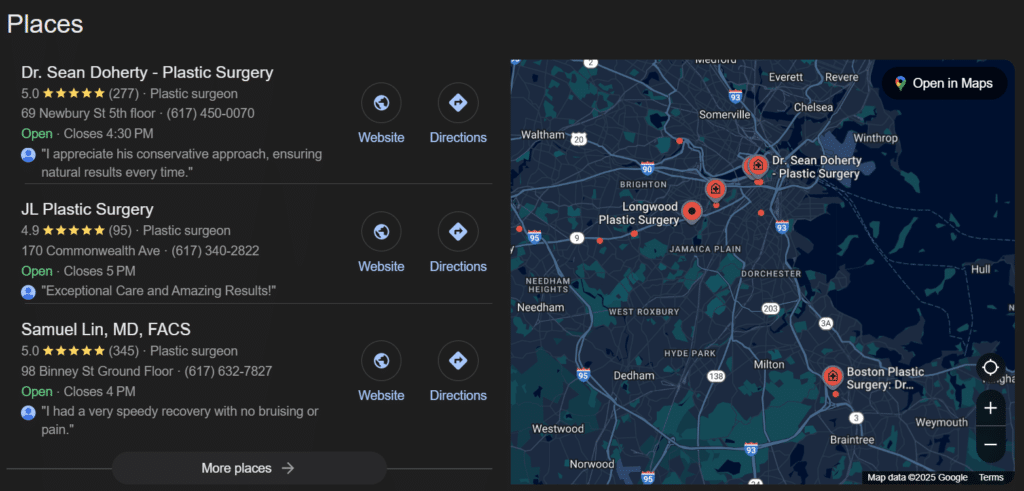Open the JL Plastic Surgery listing title
Viewport: 1024px width, 491px height.
pyautogui.click(x=87, y=210)
